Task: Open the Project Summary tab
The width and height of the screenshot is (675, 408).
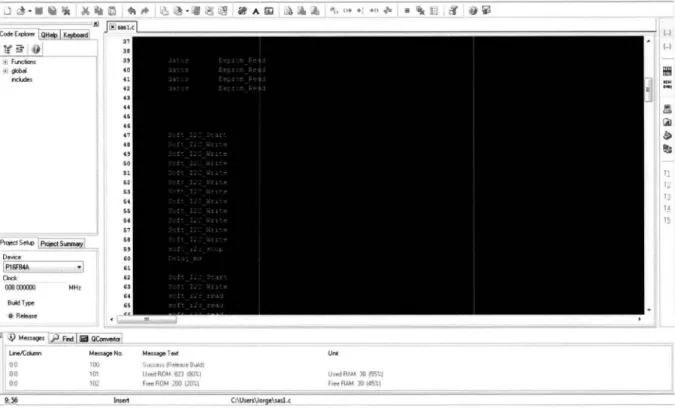Action: 62,244
